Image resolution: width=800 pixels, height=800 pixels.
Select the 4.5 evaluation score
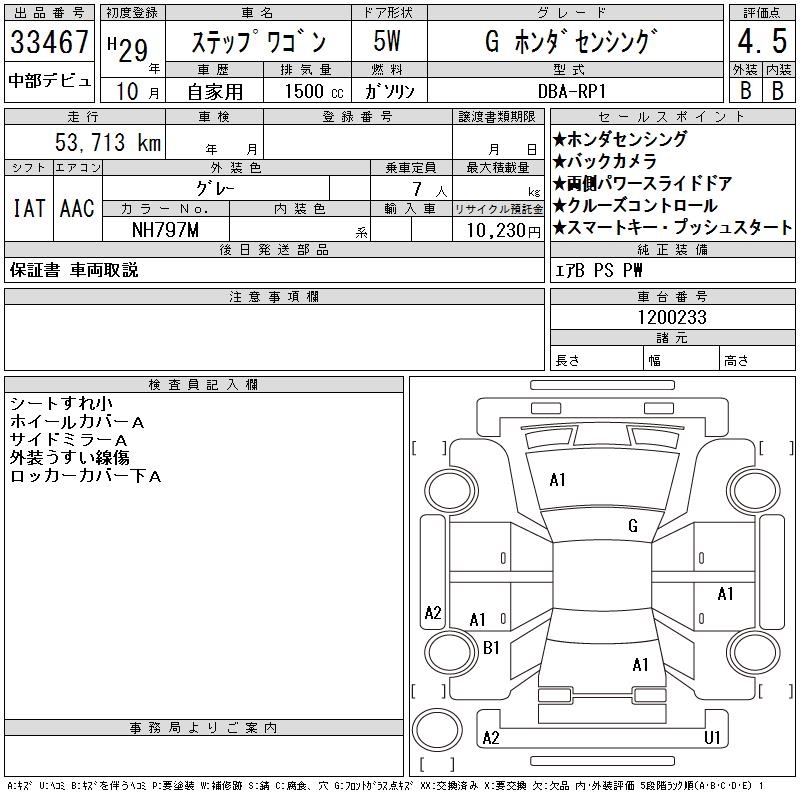click(759, 43)
